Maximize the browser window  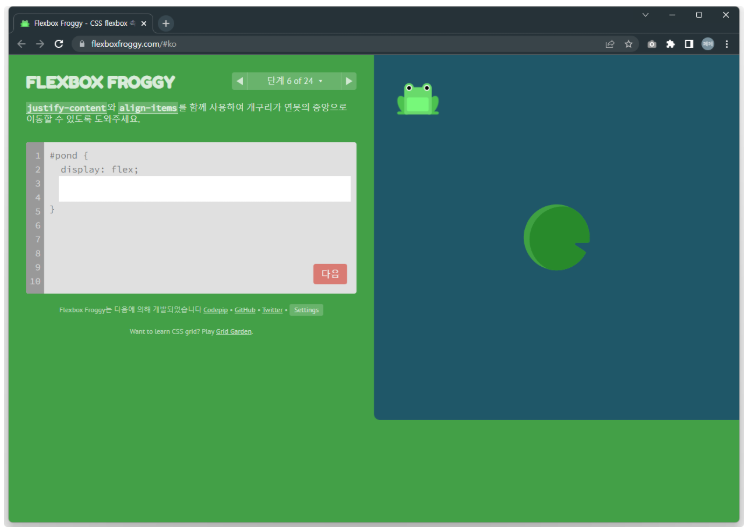point(699,15)
